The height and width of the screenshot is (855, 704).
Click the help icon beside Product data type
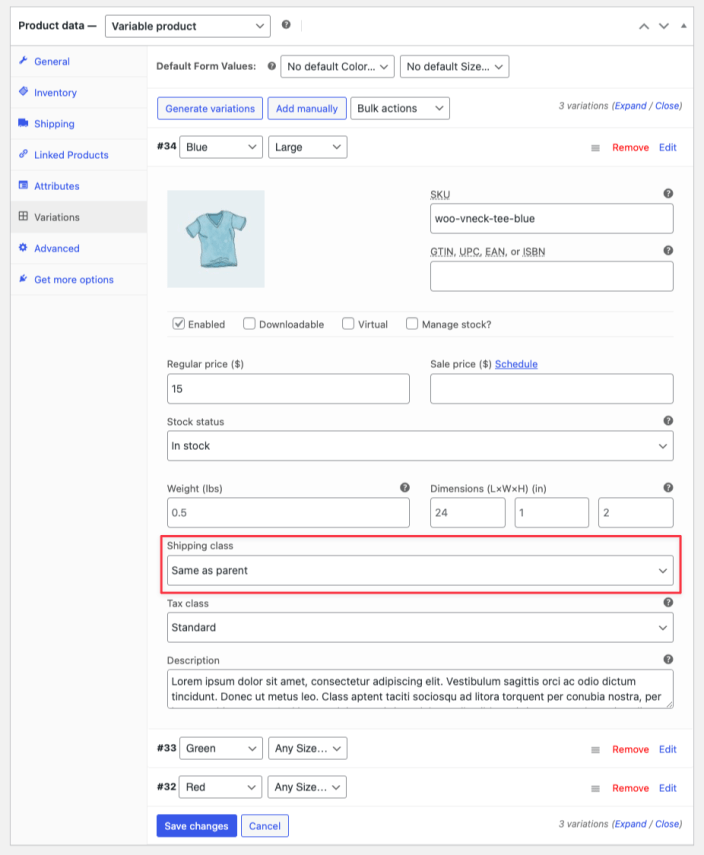click(x=287, y=25)
